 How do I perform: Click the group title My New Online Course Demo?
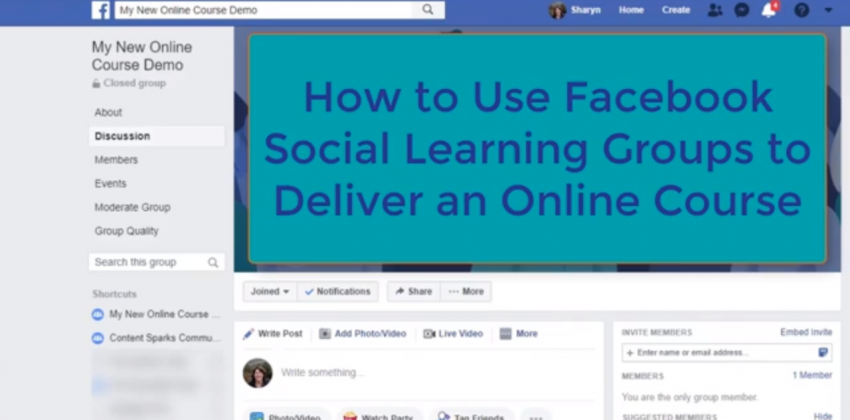(142, 56)
